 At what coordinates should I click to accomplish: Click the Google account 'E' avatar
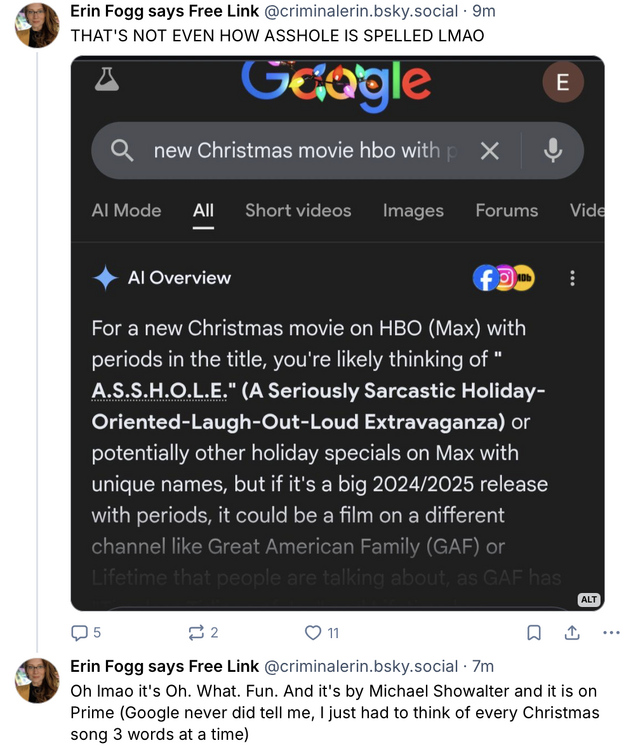point(562,83)
